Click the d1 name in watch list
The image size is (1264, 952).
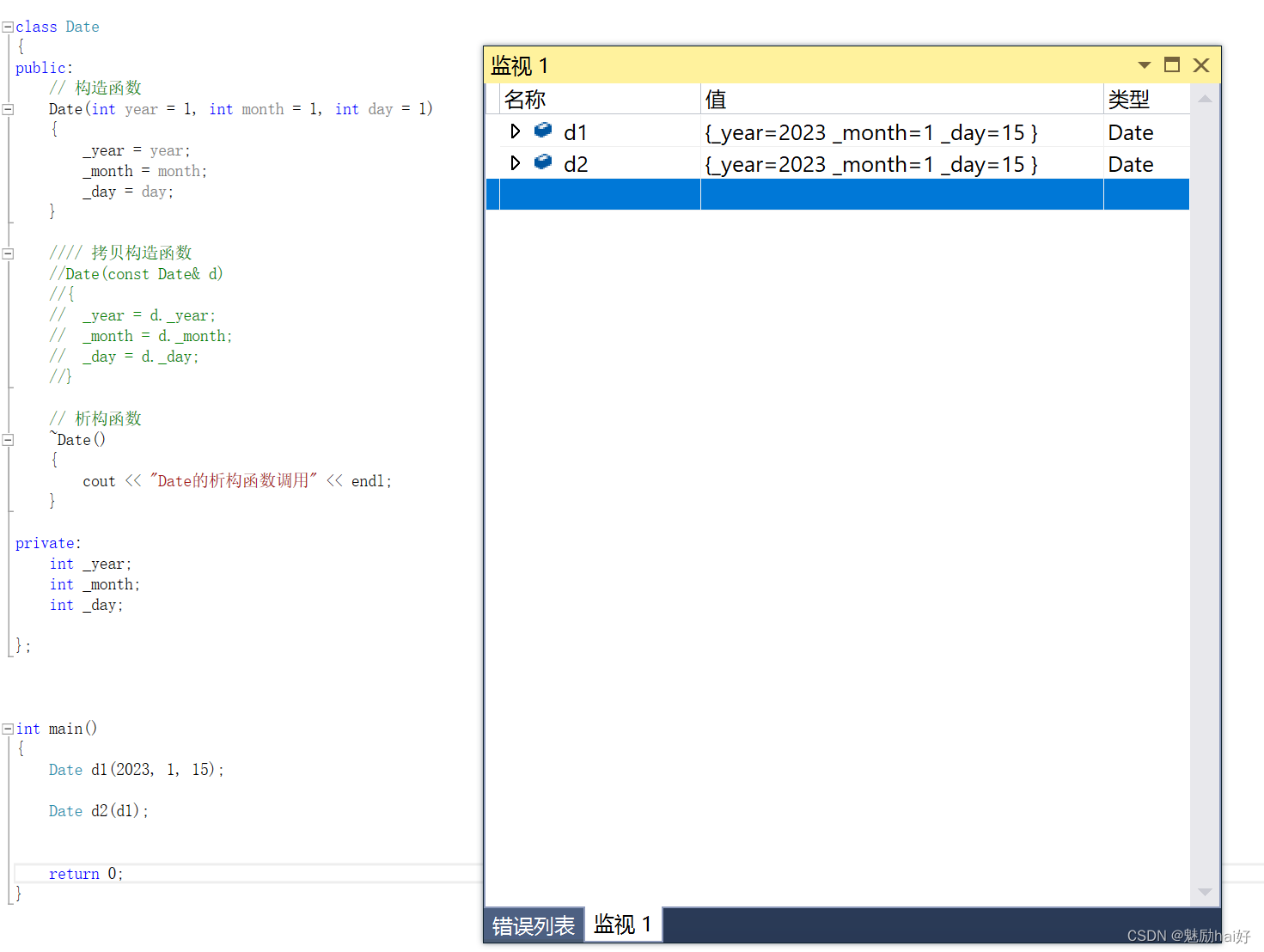coord(575,132)
